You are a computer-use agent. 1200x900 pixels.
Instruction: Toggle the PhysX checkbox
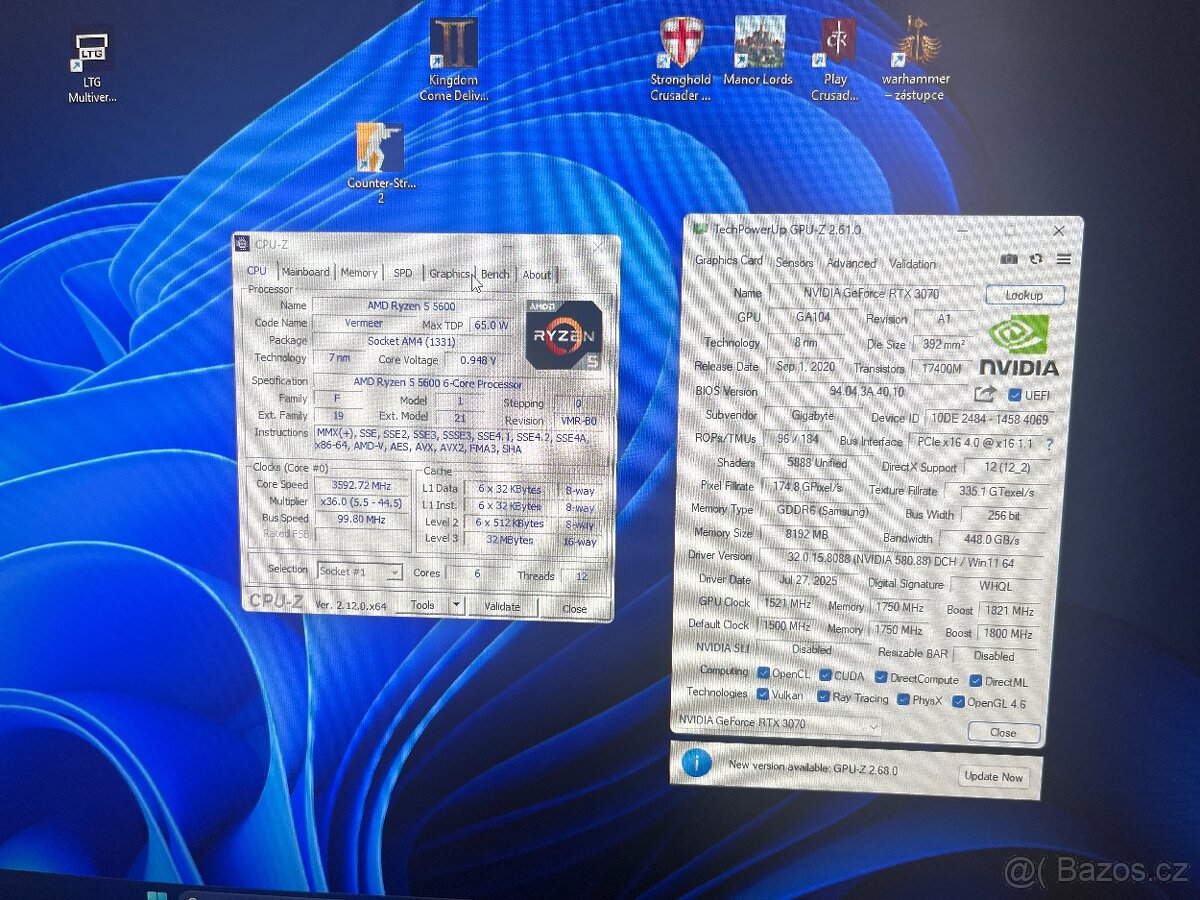click(903, 700)
